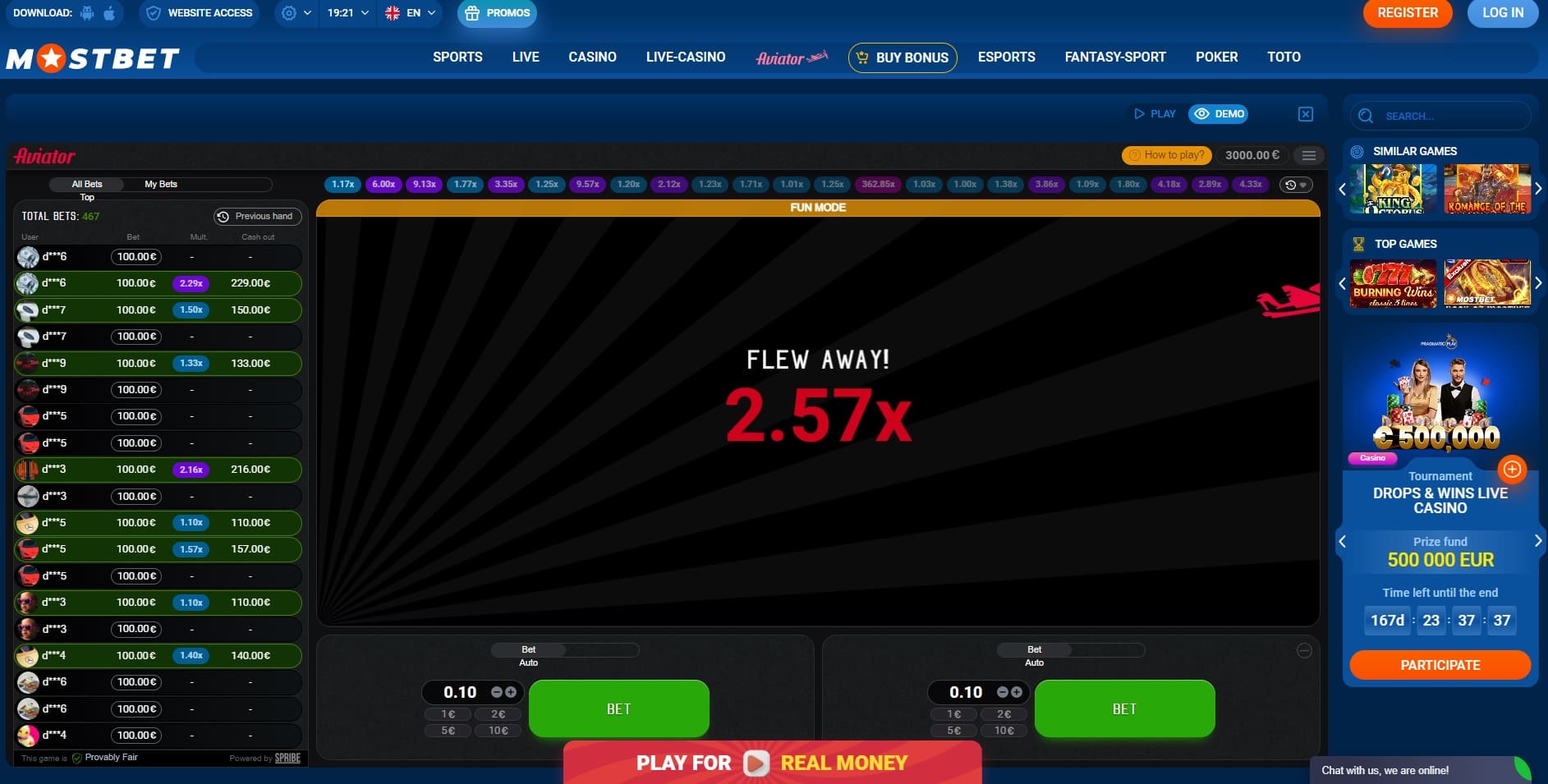The height and width of the screenshot is (784, 1548).
Task: Click the Participate tournament button
Action: [1440, 665]
